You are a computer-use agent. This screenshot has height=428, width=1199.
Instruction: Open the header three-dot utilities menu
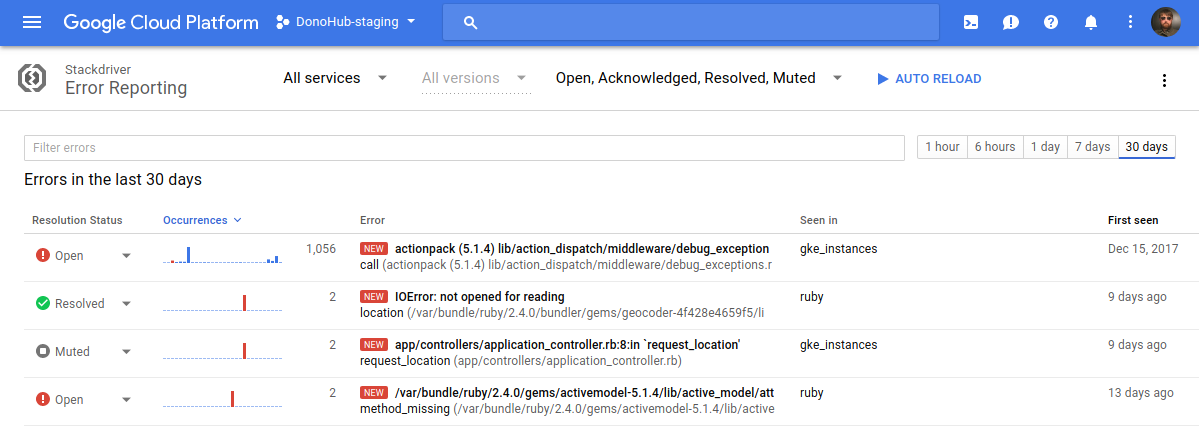[x=1130, y=22]
